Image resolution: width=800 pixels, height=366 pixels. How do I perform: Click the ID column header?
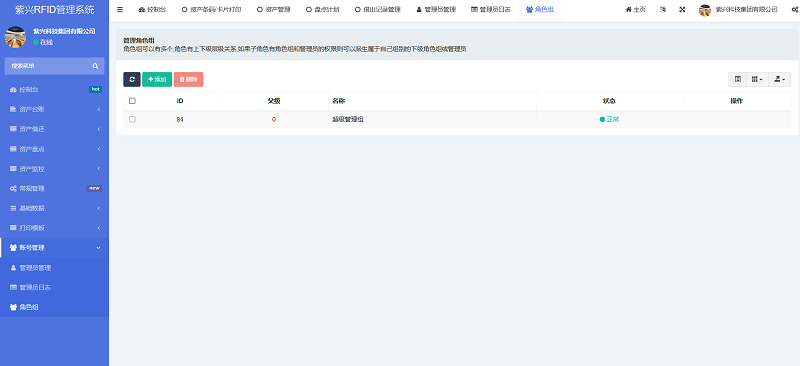pyautogui.click(x=180, y=101)
